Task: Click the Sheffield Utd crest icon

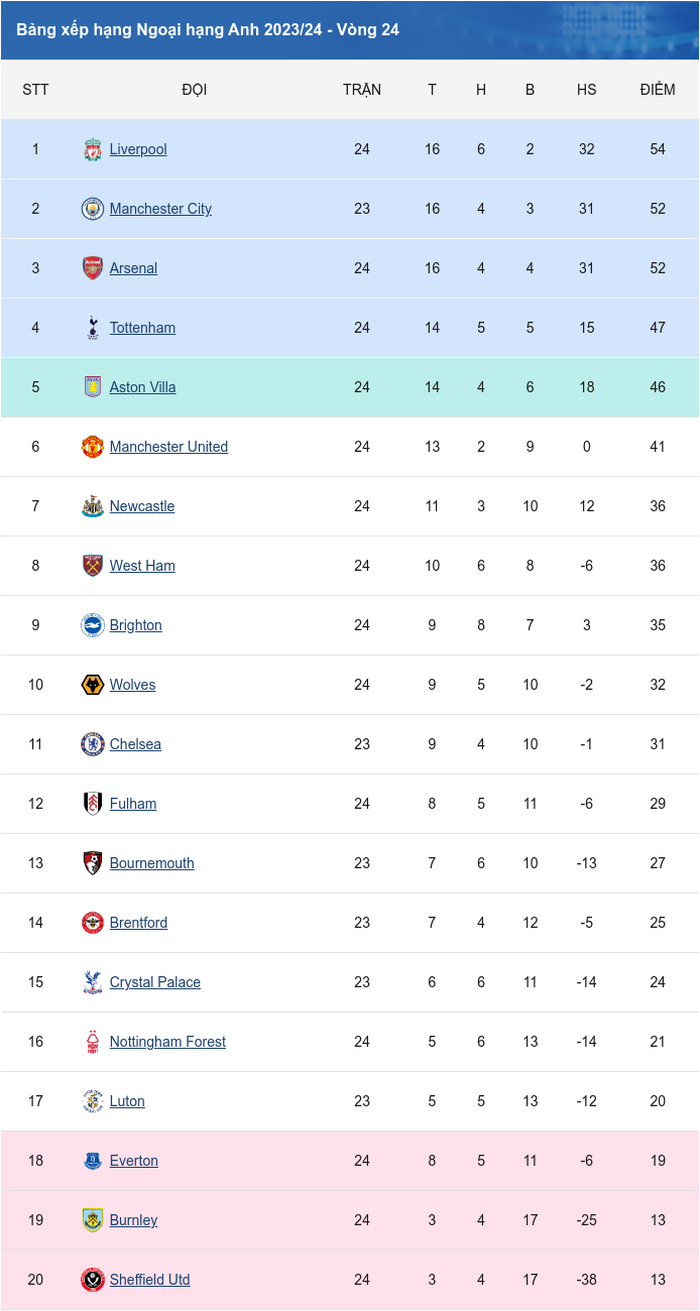Action: pyautogui.click(x=93, y=1280)
